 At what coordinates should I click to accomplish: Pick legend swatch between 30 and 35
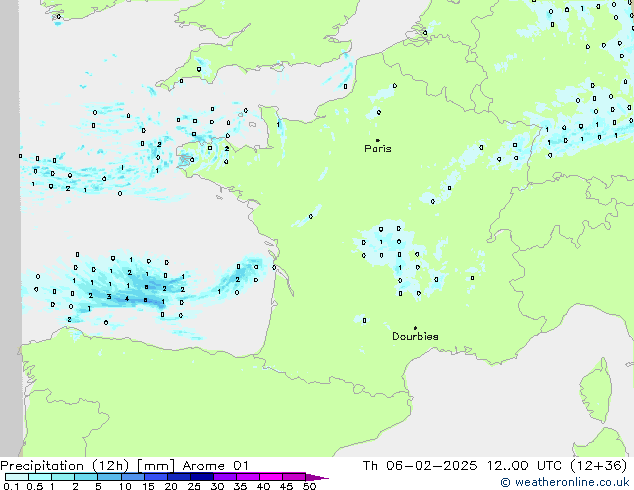(224, 477)
